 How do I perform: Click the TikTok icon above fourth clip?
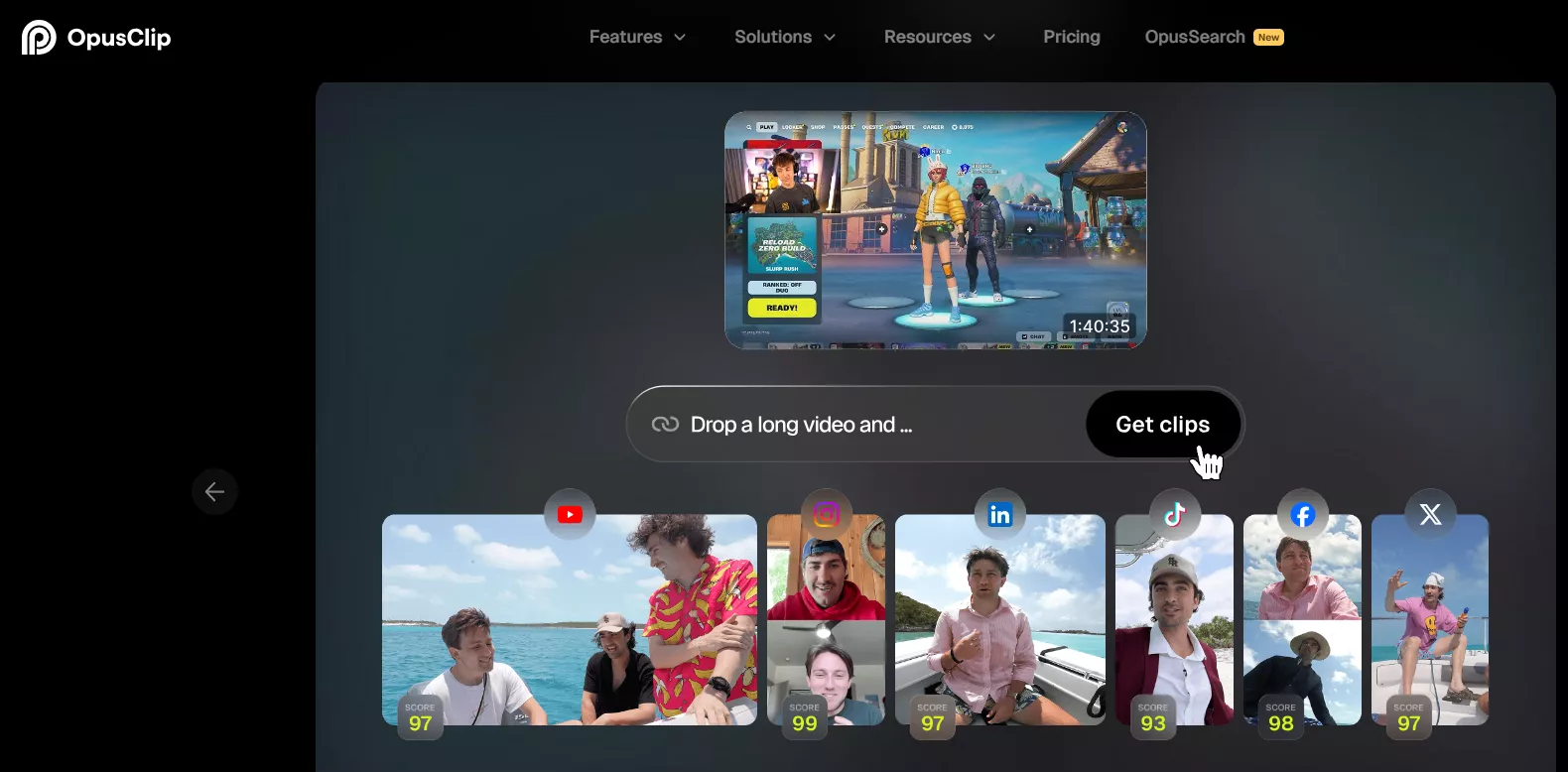1175,514
